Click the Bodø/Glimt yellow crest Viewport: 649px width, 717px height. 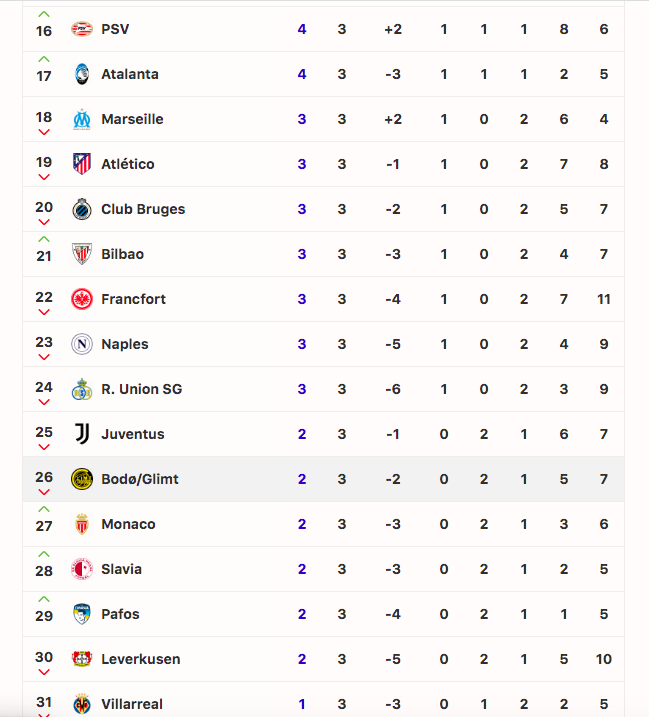pyautogui.click(x=82, y=479)
